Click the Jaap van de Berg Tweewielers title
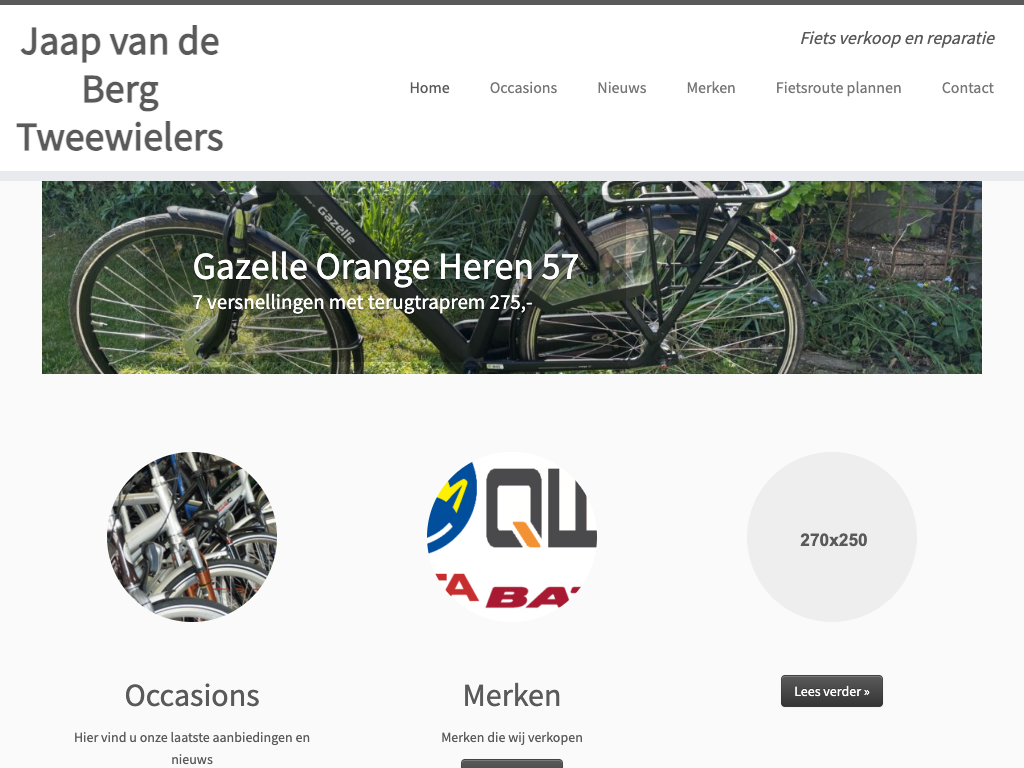The width and height of the screenshot is (1024, 768). pos(120,89)
